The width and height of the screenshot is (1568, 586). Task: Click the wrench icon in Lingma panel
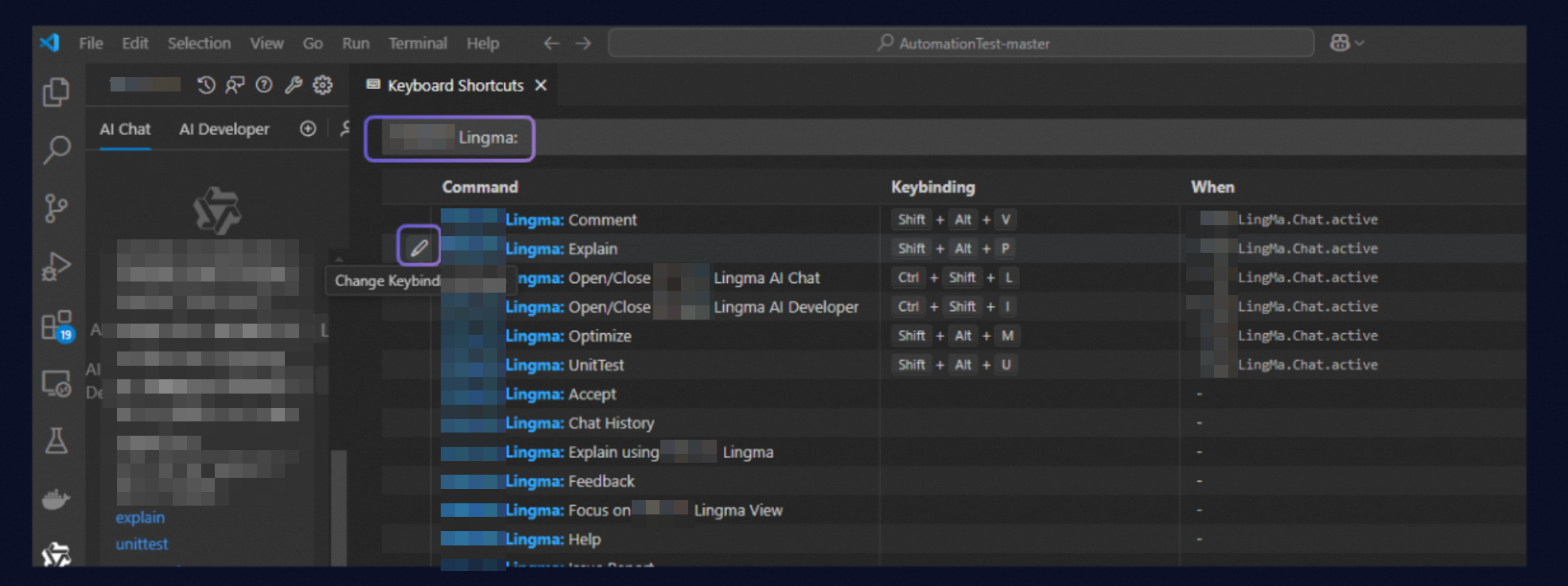tap(294, 85)
